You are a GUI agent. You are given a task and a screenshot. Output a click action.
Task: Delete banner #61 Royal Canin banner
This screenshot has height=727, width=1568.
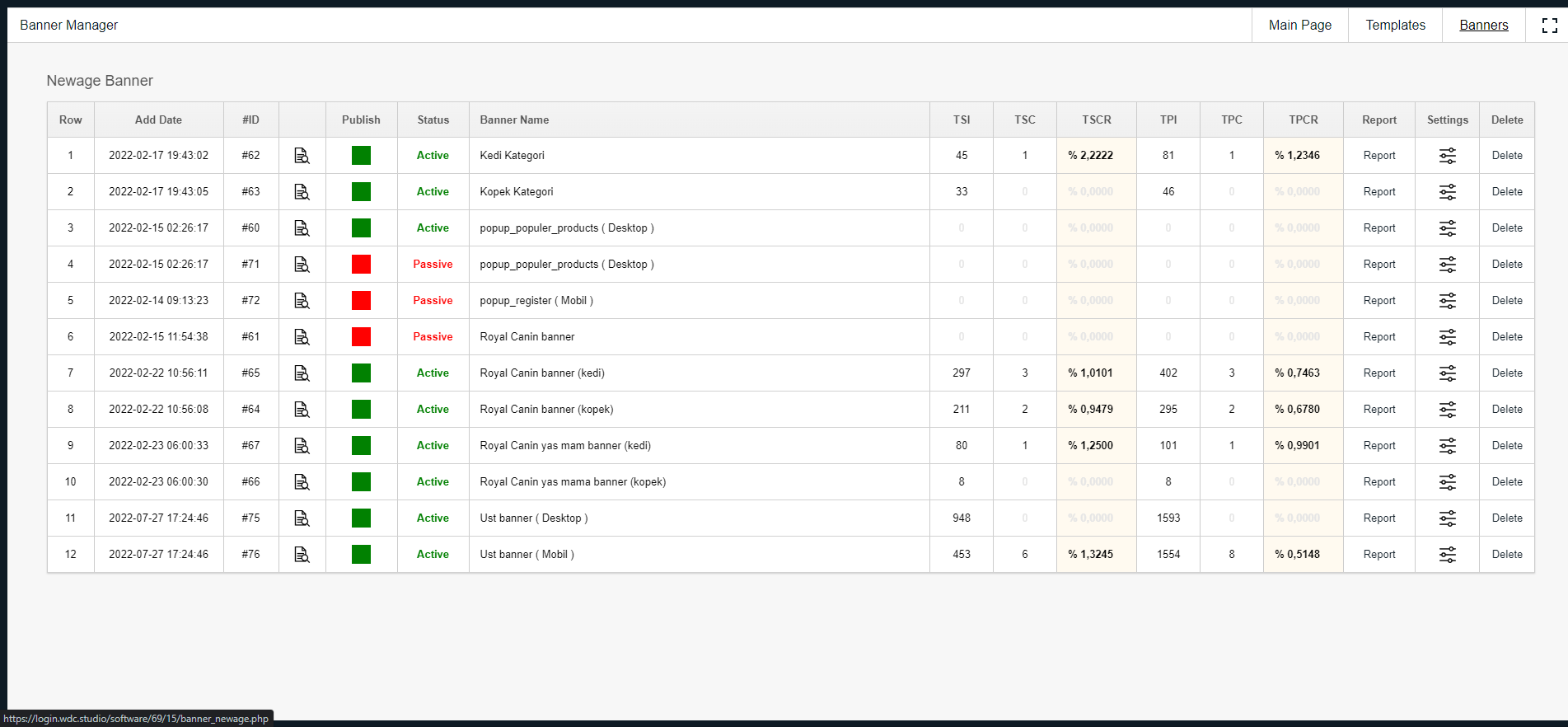[x=1507, y=337]
